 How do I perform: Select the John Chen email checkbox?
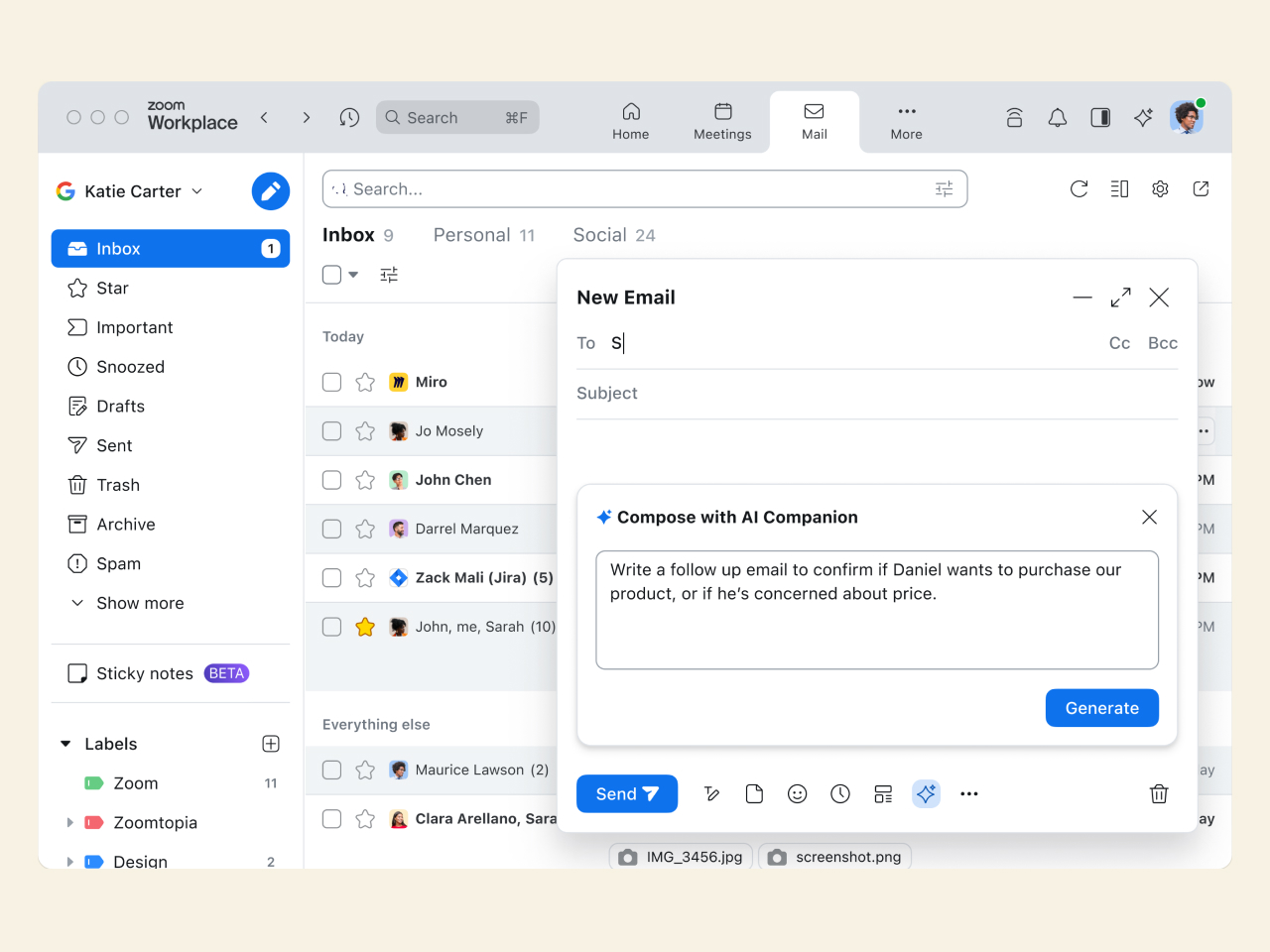click(x=332, y=480)
